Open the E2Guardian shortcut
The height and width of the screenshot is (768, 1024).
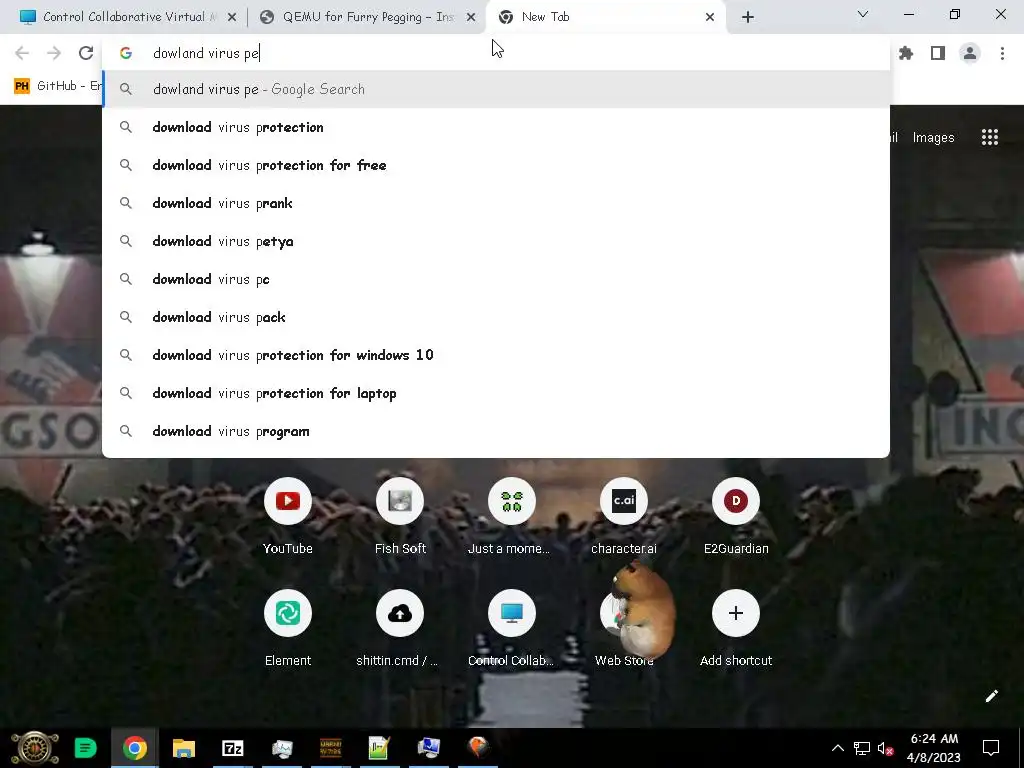(x=736, y=516)
